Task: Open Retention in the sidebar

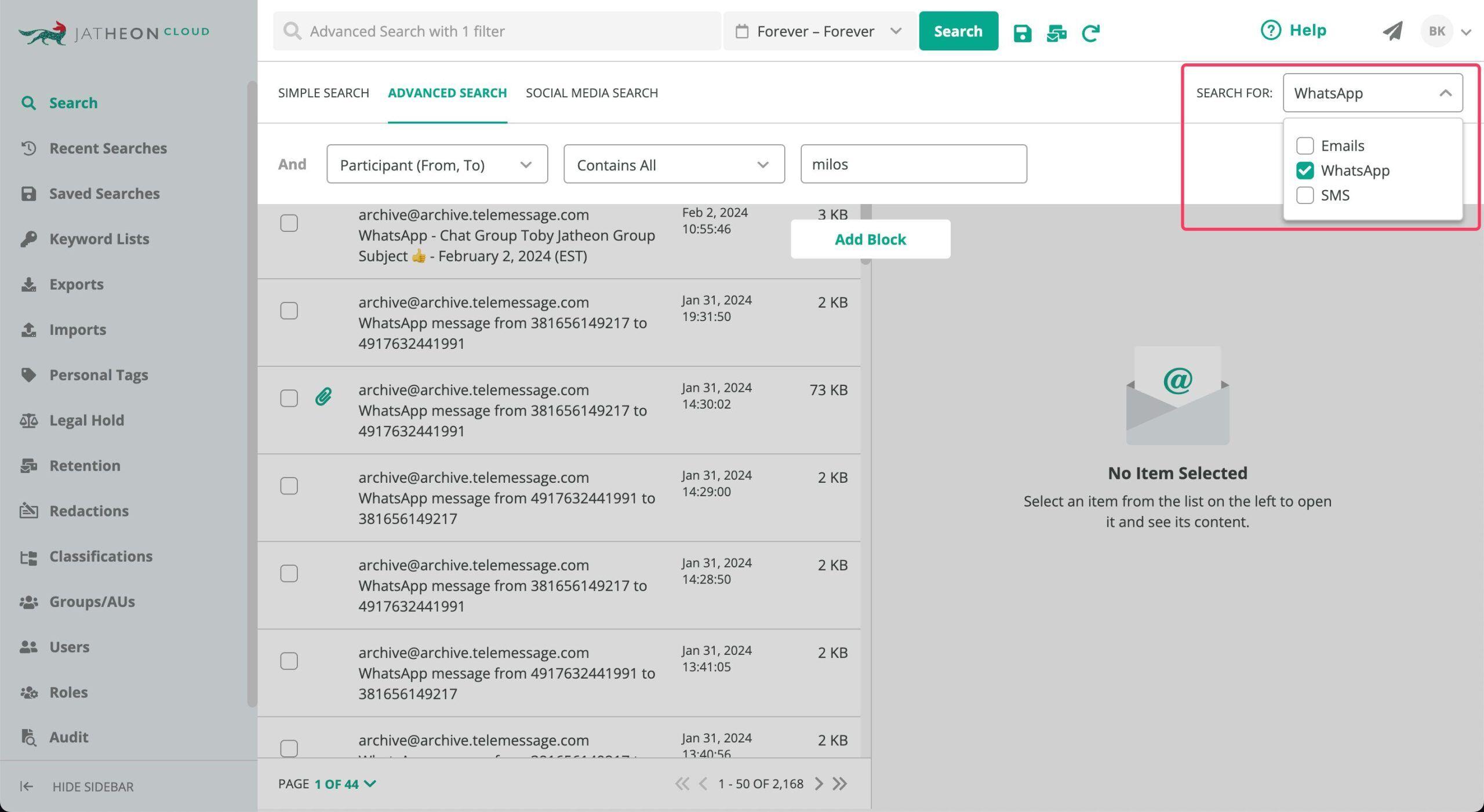Action: coord(85,466)
